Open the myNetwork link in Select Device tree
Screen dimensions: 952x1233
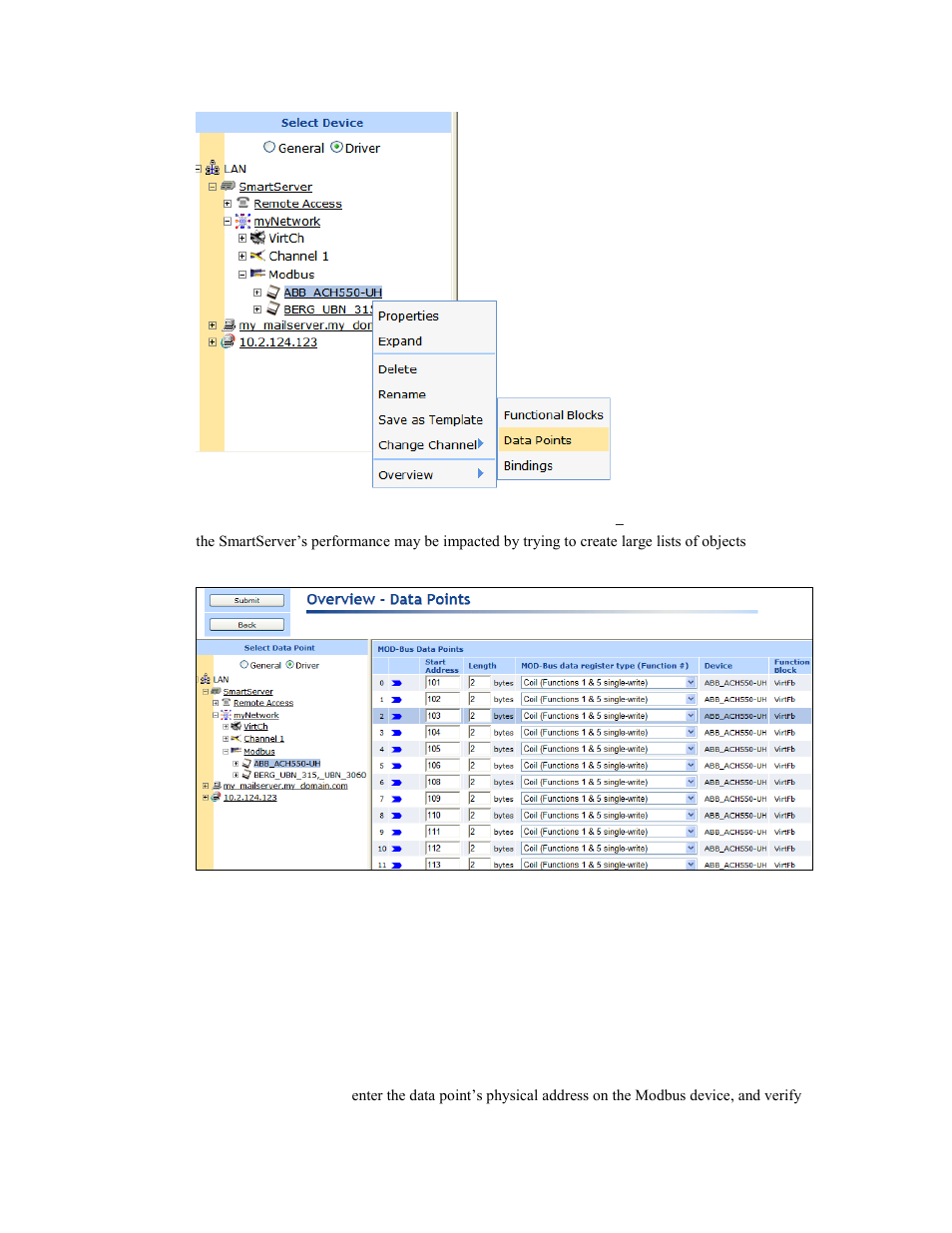[286, 222]
